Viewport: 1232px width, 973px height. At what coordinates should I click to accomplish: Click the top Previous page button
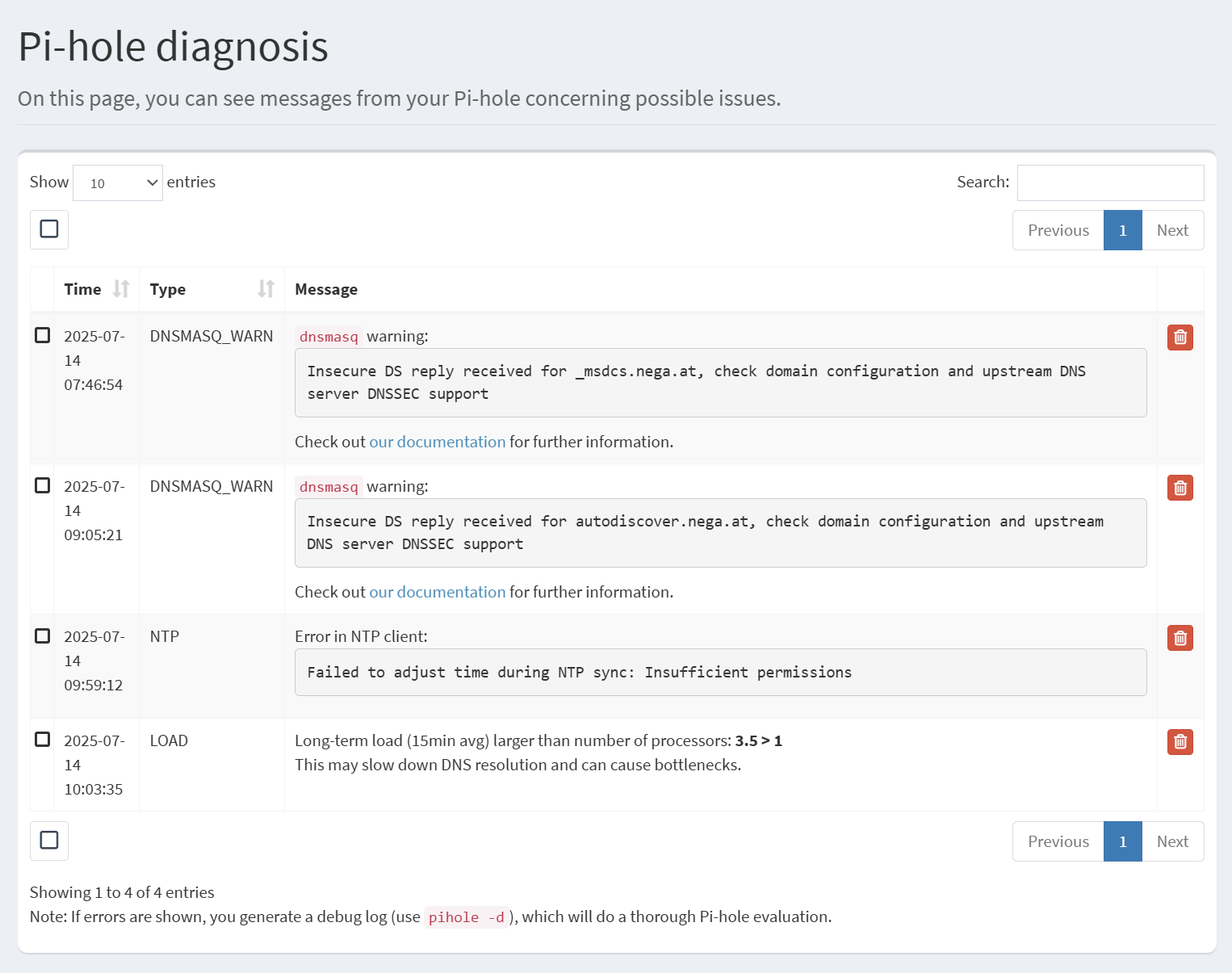tap(1058, 230)
